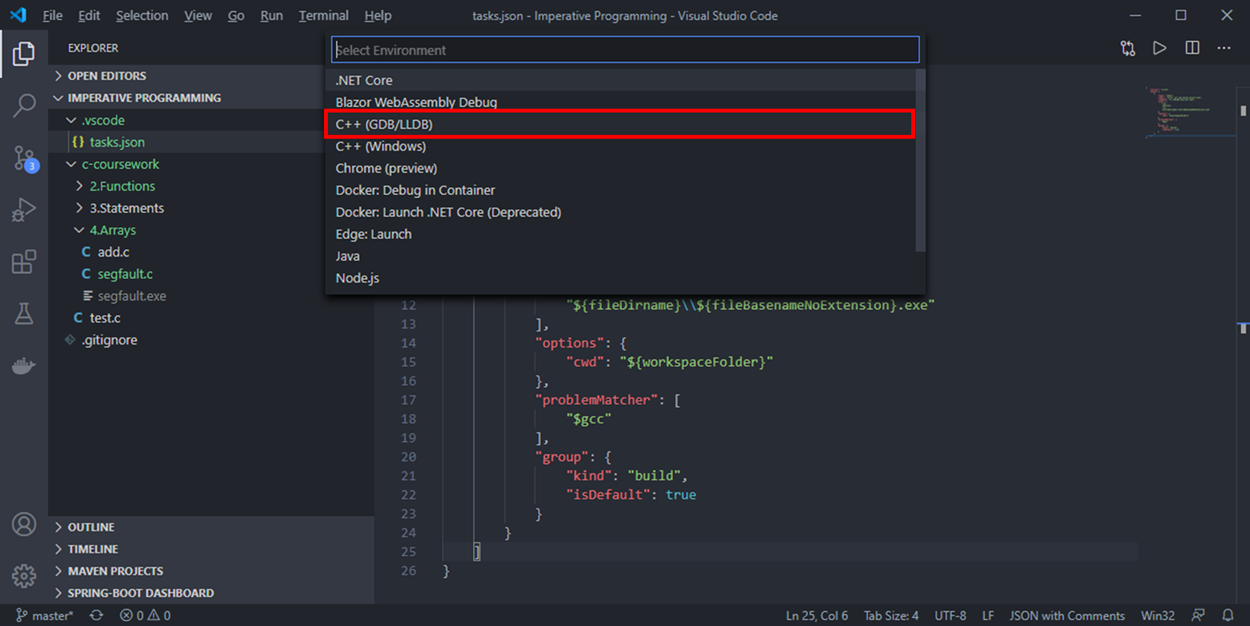Click JSON with Comments language mode
The width and height of the screenshot is (1250, 626).
coord(1067,616)
